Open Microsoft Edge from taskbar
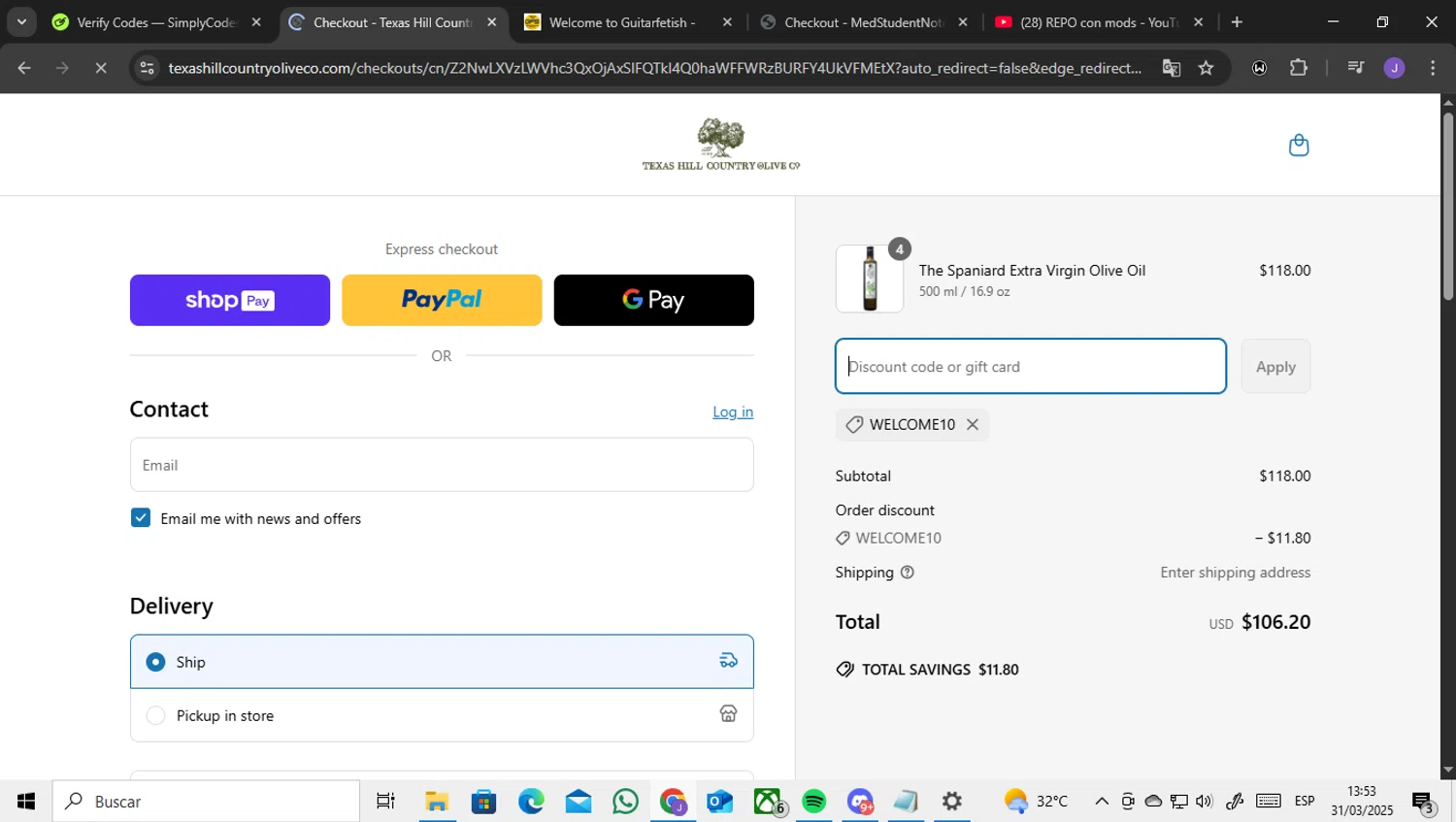 (x=531, y=802)
